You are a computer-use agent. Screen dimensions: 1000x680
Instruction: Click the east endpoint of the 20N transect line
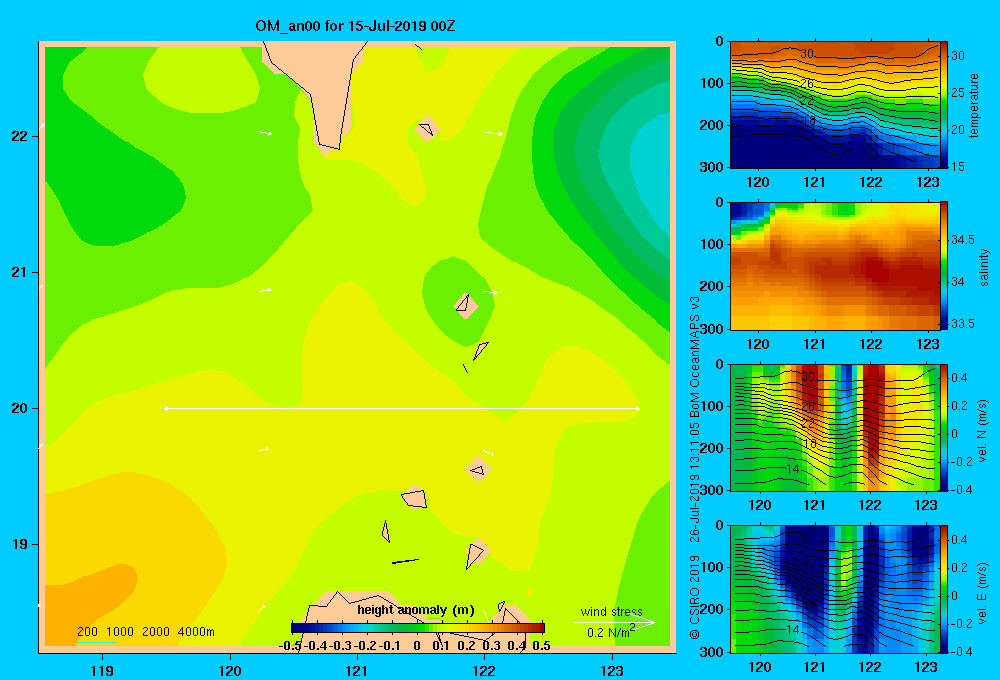tap(638, 408)
